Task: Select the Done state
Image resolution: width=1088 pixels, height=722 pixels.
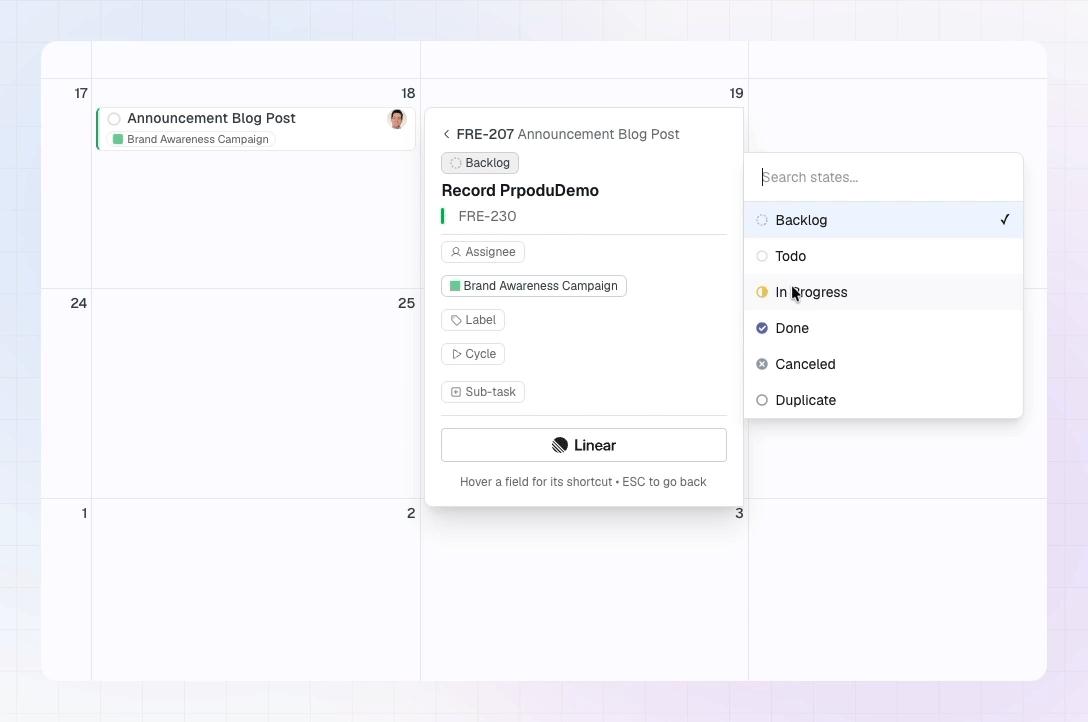Action: 883,328
